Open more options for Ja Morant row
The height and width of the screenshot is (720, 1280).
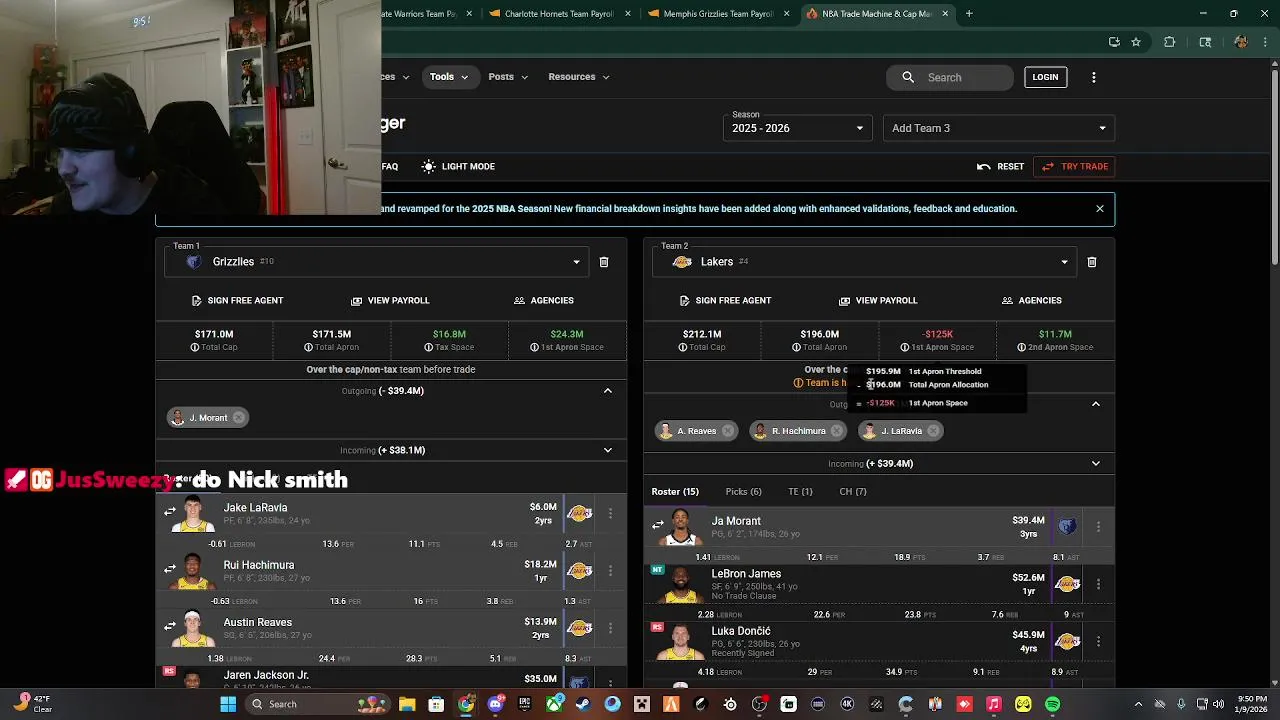click(x=1098, y=527)
